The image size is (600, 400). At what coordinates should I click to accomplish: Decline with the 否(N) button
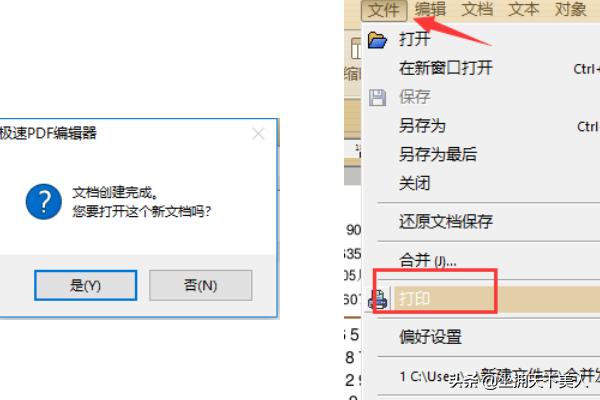tap(201, 285)
